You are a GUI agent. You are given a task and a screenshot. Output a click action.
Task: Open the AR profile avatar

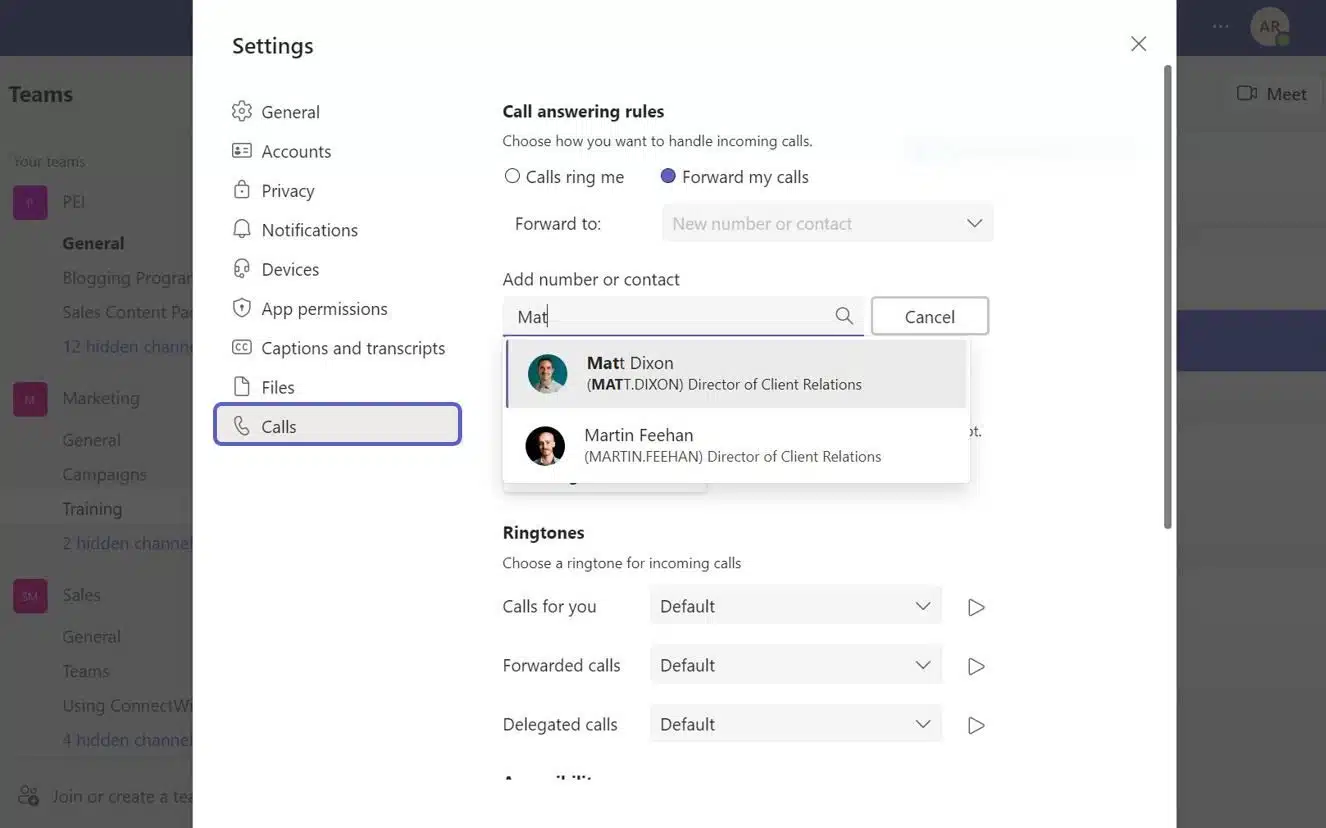pos(1270,27)
